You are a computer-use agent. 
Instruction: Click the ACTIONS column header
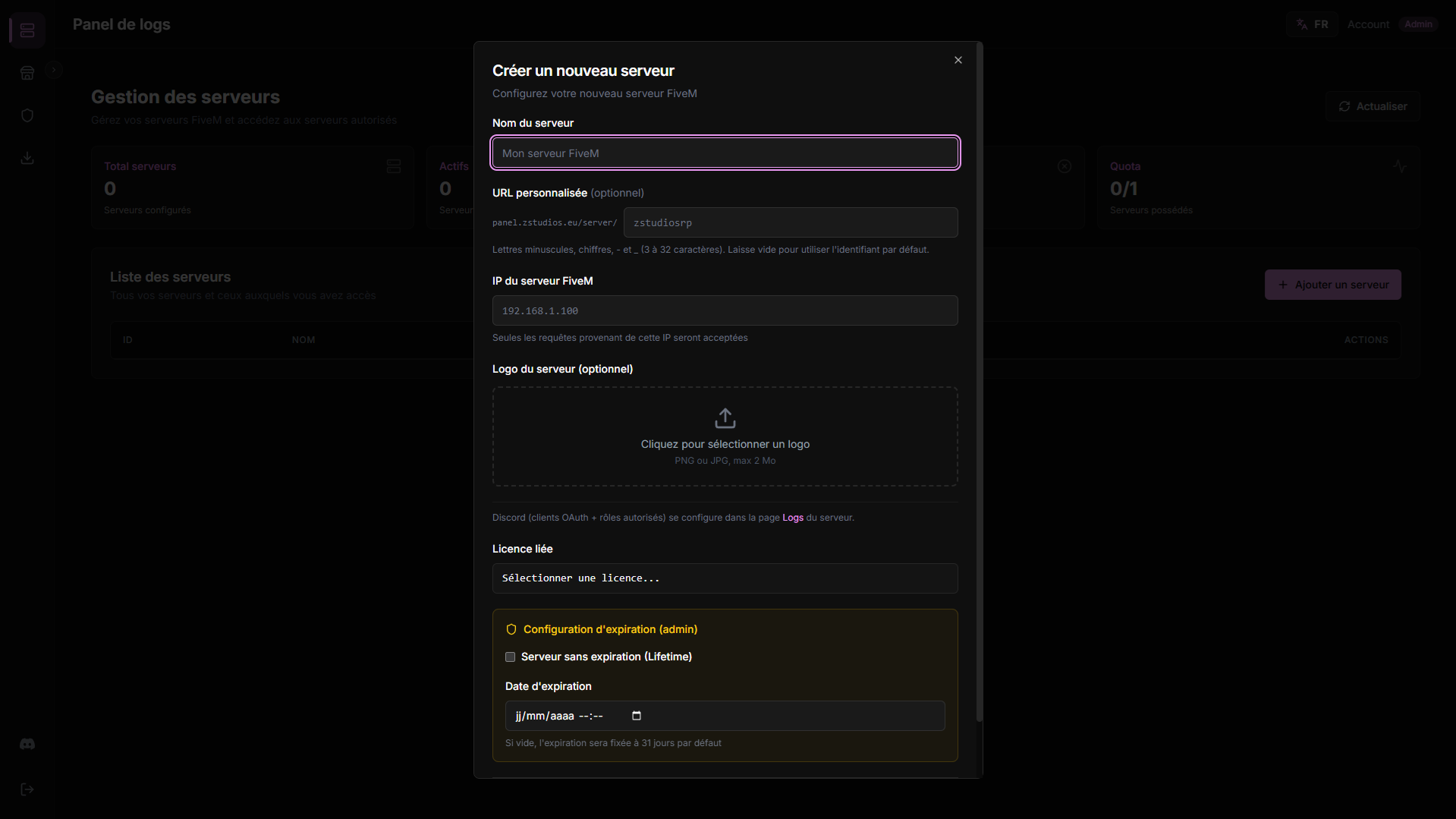pos(1366,340)
